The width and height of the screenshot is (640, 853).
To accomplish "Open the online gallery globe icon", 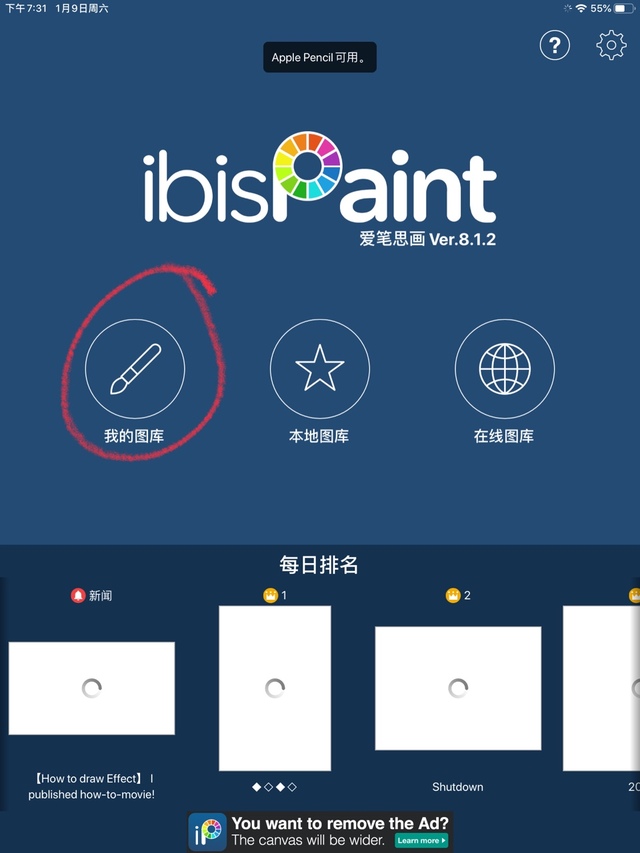I will (x=504, y=369).
